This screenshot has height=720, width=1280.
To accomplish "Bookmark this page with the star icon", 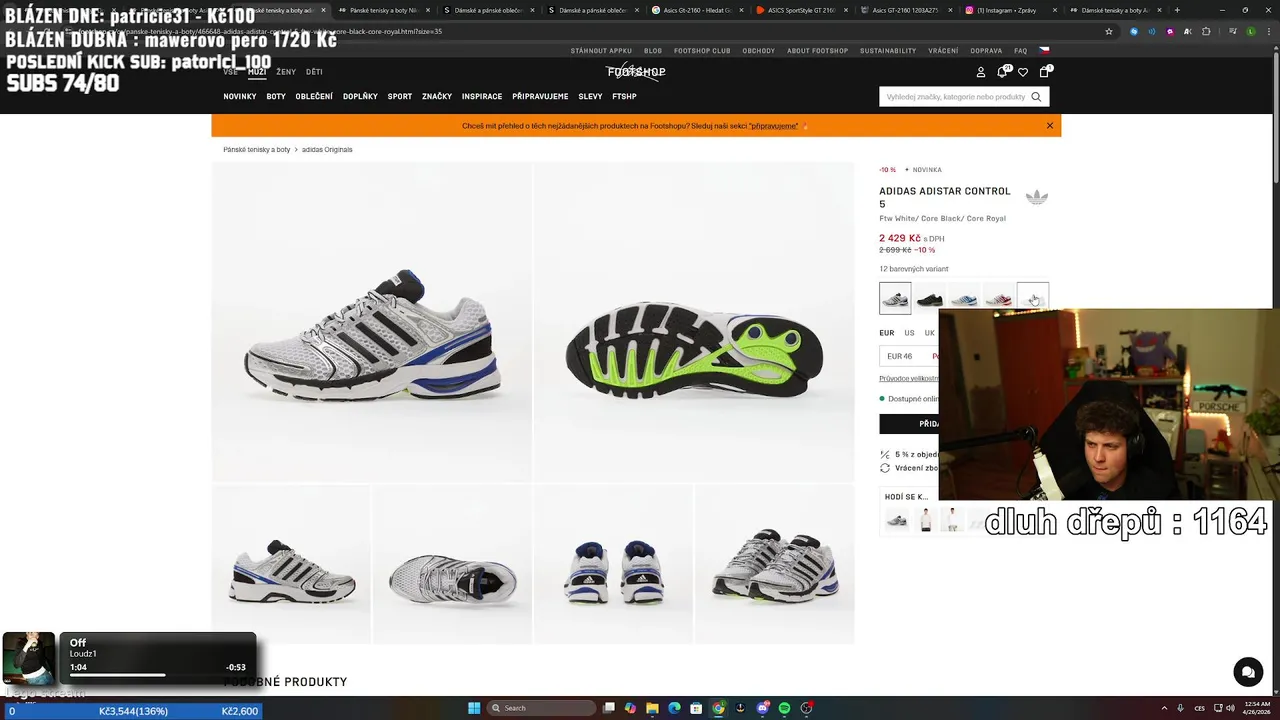I will pos(1109,31).
